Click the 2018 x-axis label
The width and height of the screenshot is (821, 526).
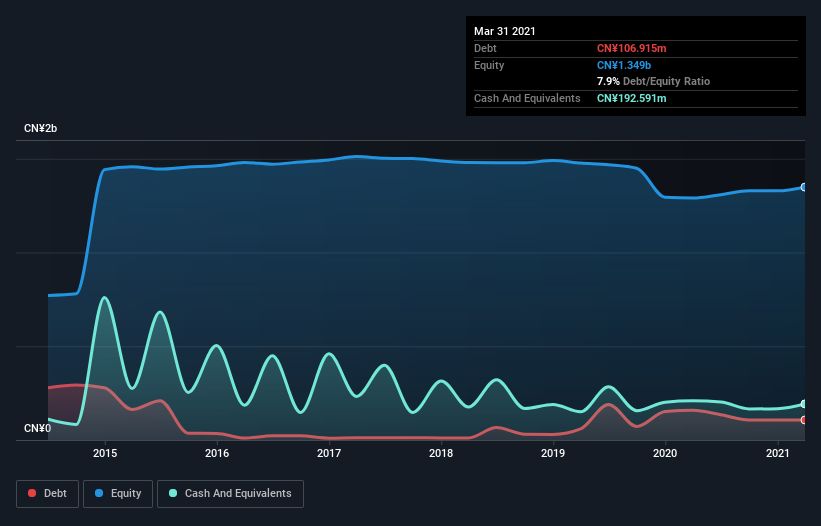pos(441,453)
